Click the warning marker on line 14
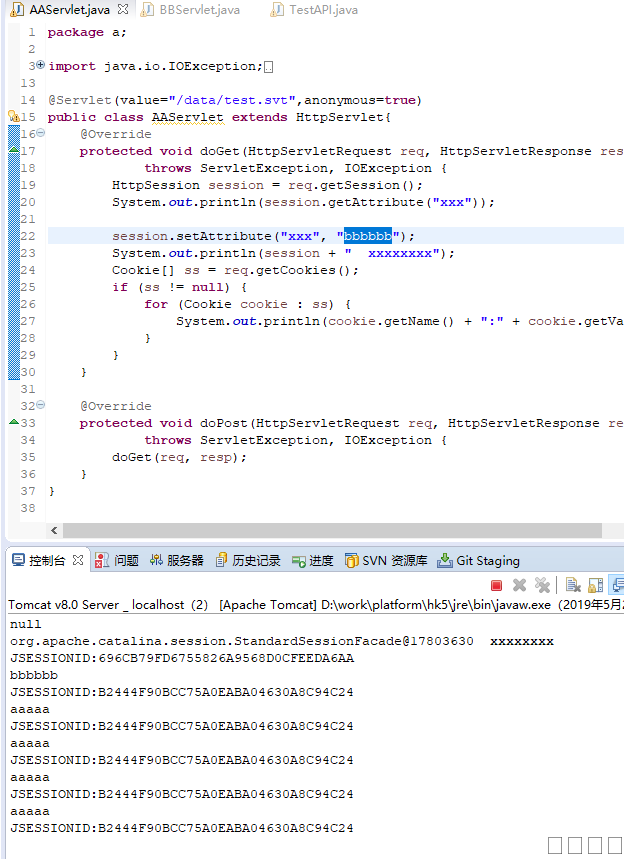This screenshot has height=859, width=624. point(13,116)
